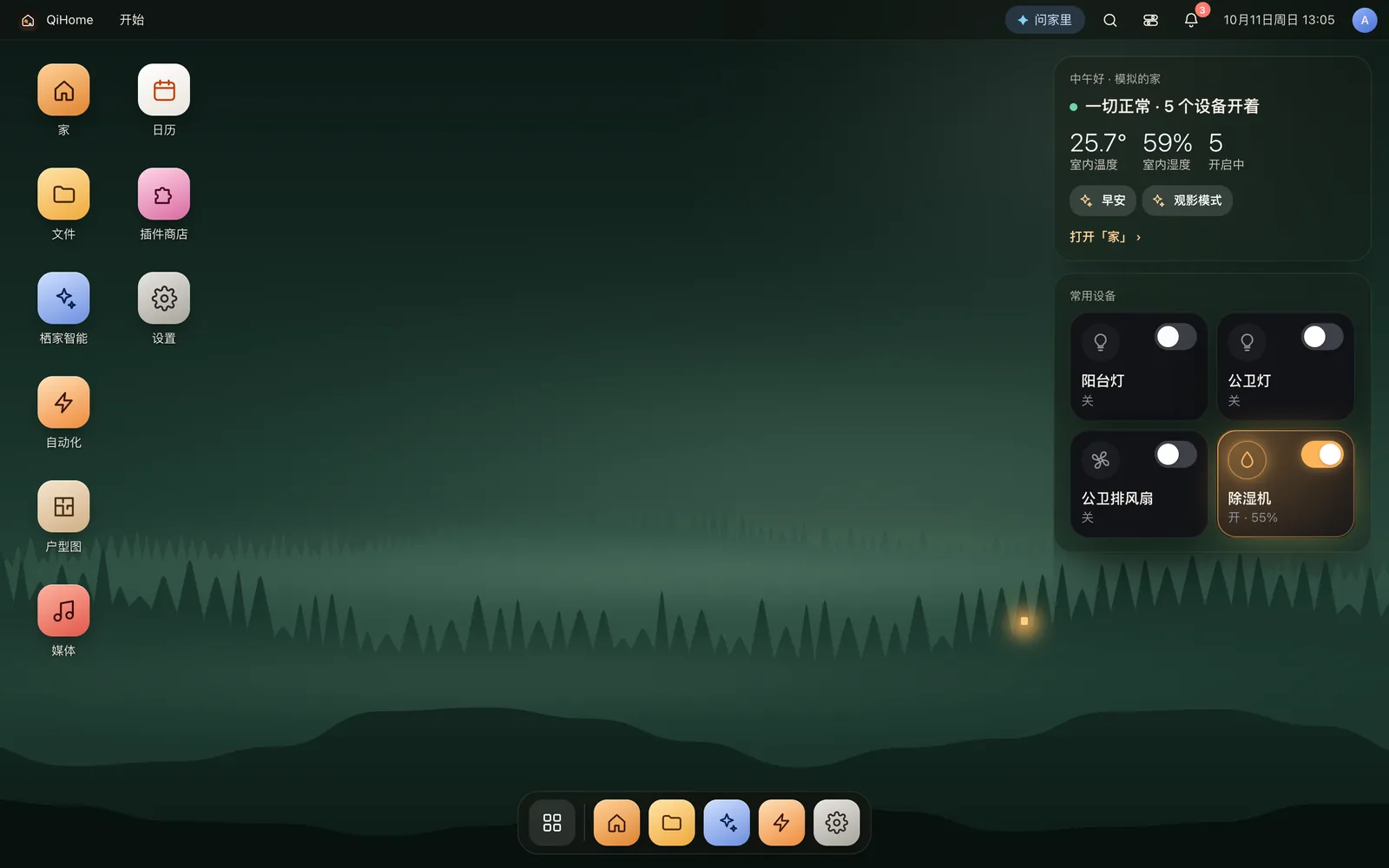This screenshot has height=868, width=1389.
Task: Toggle the 阳台灯 switch on
Action: [1175, 337]
